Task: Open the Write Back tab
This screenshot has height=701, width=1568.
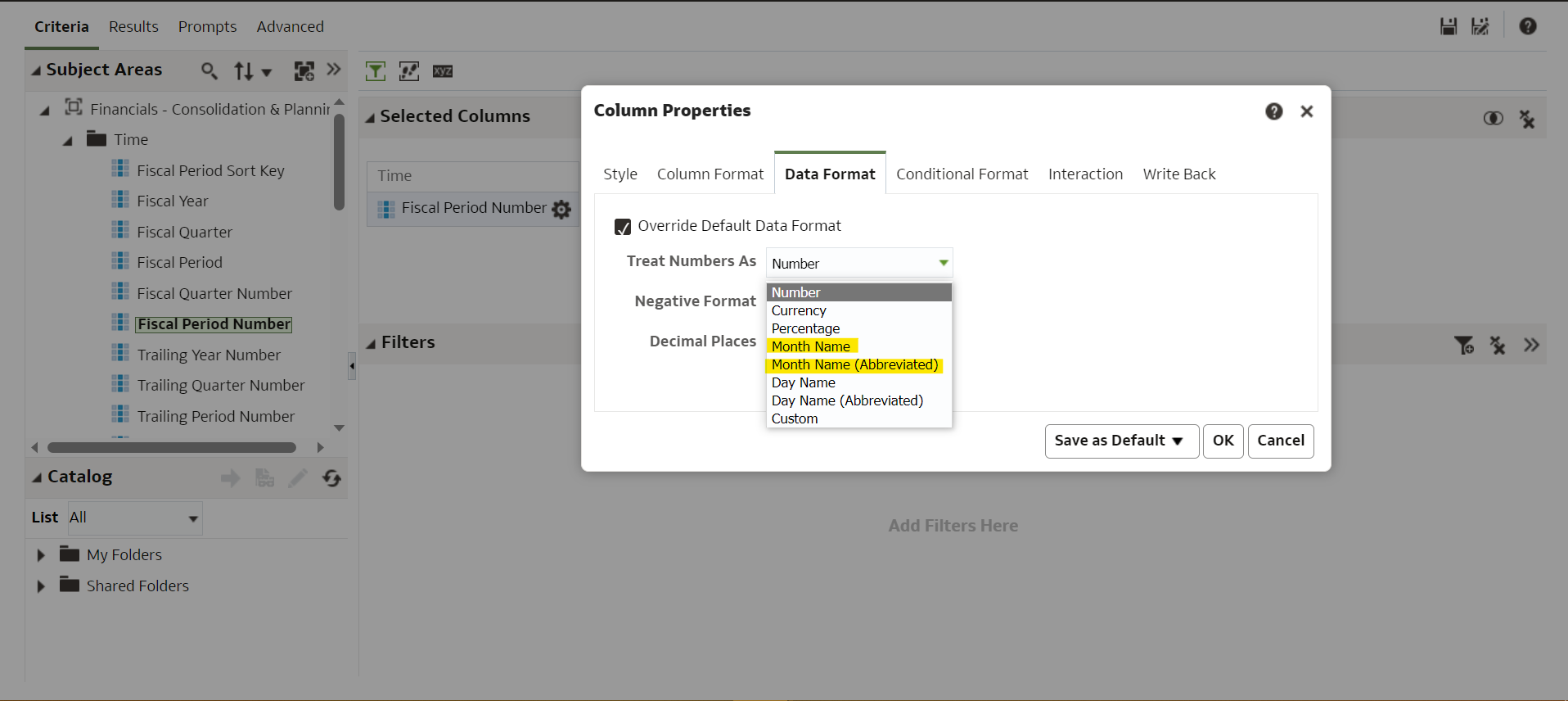Action: coord(1179,174)
